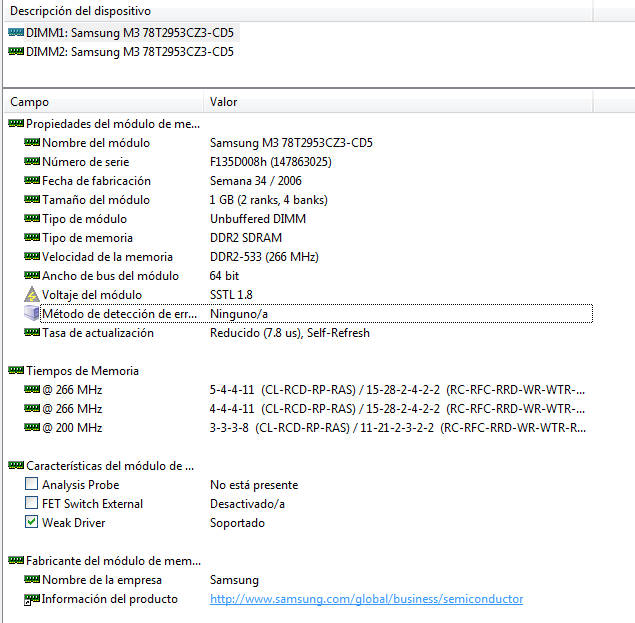This screenshot has height=623, width=635.
Task: Click the Nombre de la empresa icon
Action: point(32,580)
